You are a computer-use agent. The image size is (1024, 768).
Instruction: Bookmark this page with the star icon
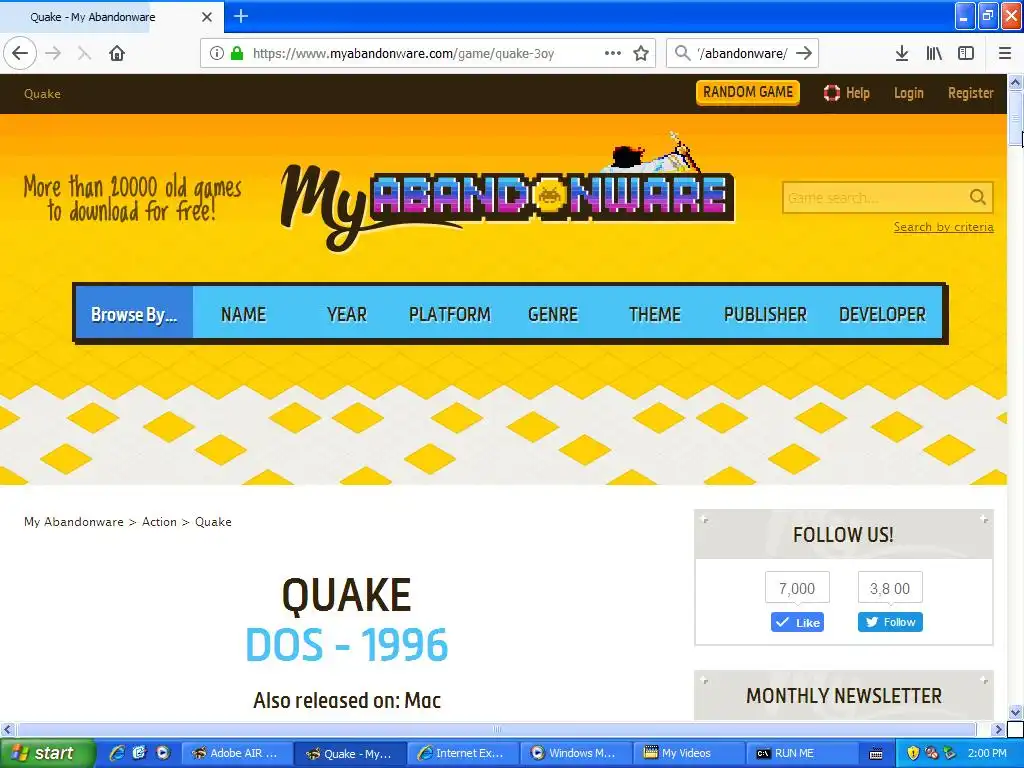coord(641,54)
